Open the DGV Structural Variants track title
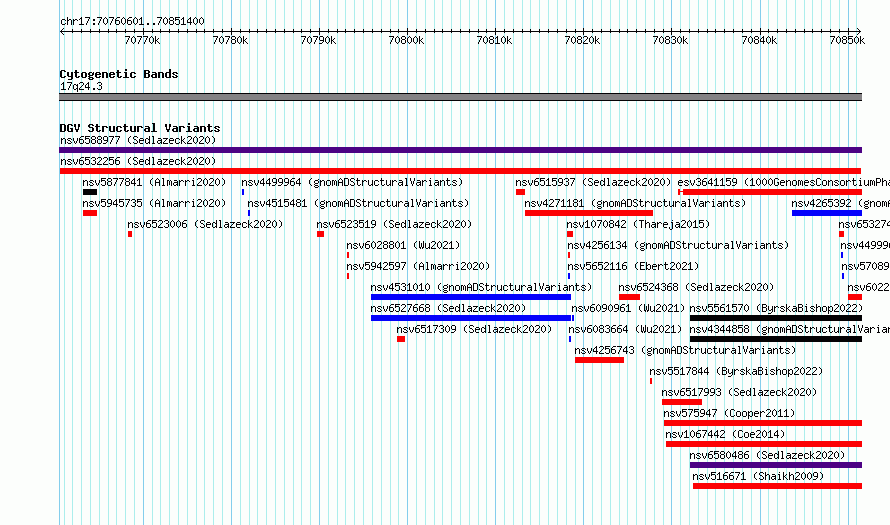This screenshot has height=525, width=890. (x=140, y=128)
